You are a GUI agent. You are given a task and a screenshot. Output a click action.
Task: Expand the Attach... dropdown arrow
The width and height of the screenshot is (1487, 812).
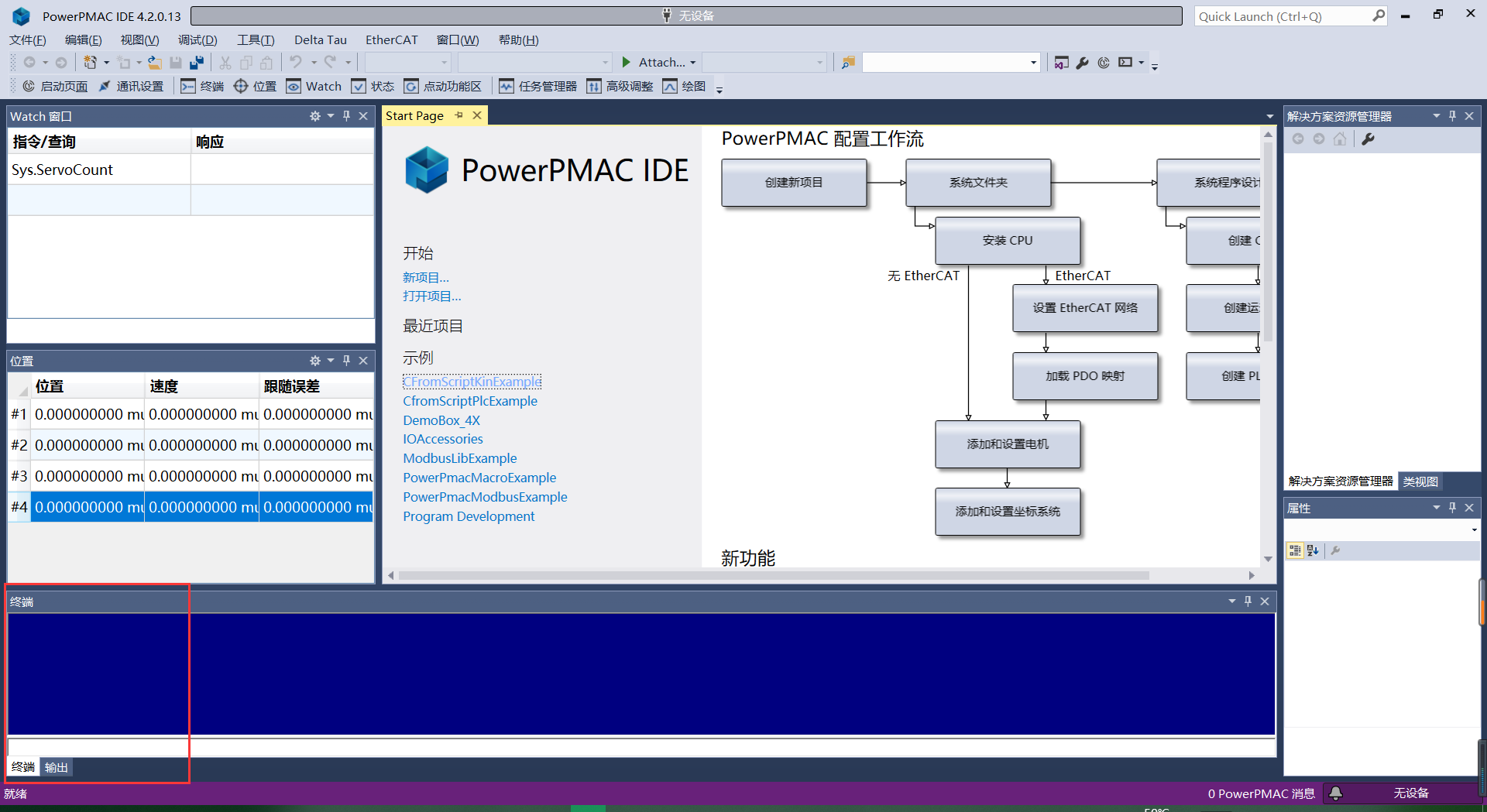(692, 62)
